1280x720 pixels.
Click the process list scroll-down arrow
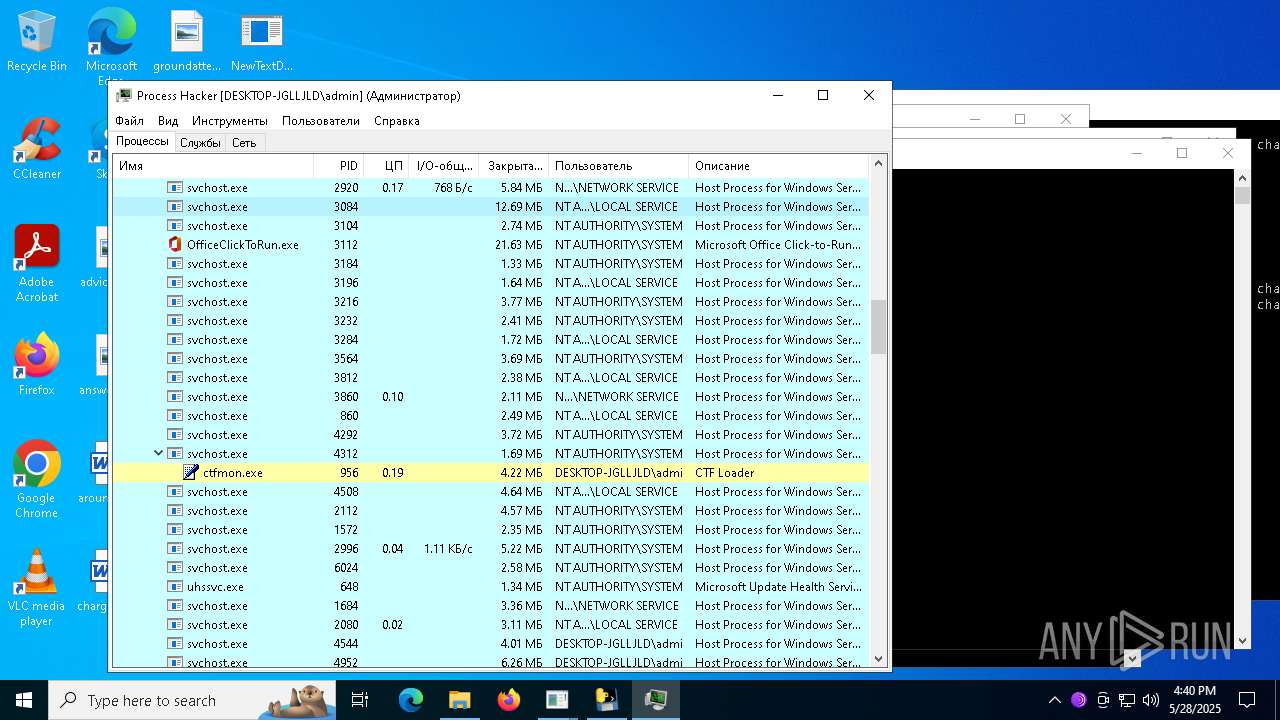tap(879, 658)
